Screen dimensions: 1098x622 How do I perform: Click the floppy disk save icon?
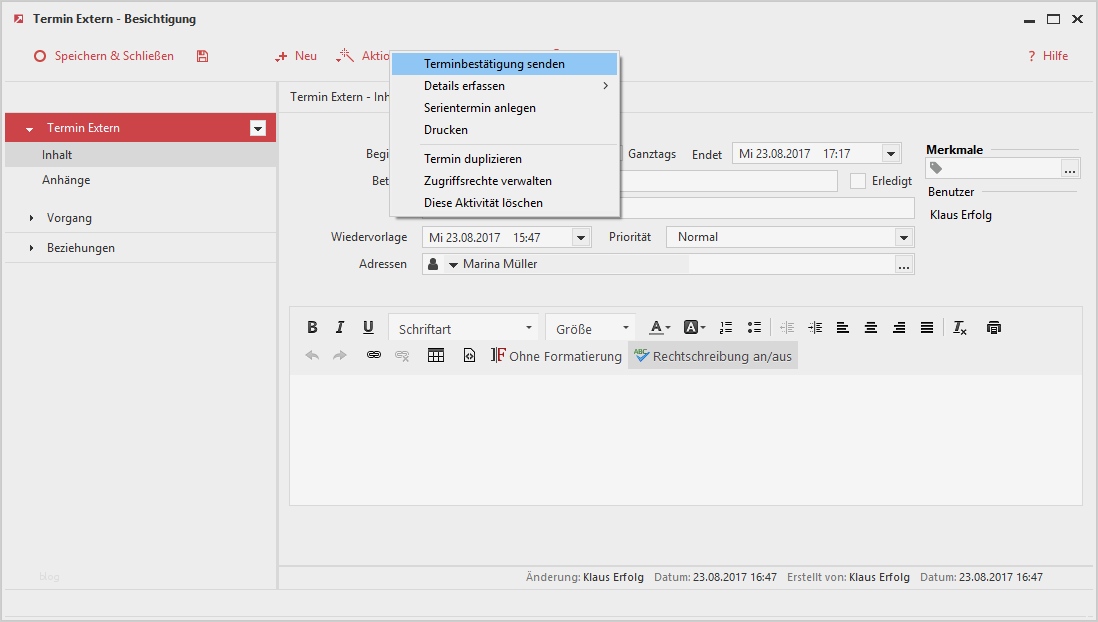point(202,56)
